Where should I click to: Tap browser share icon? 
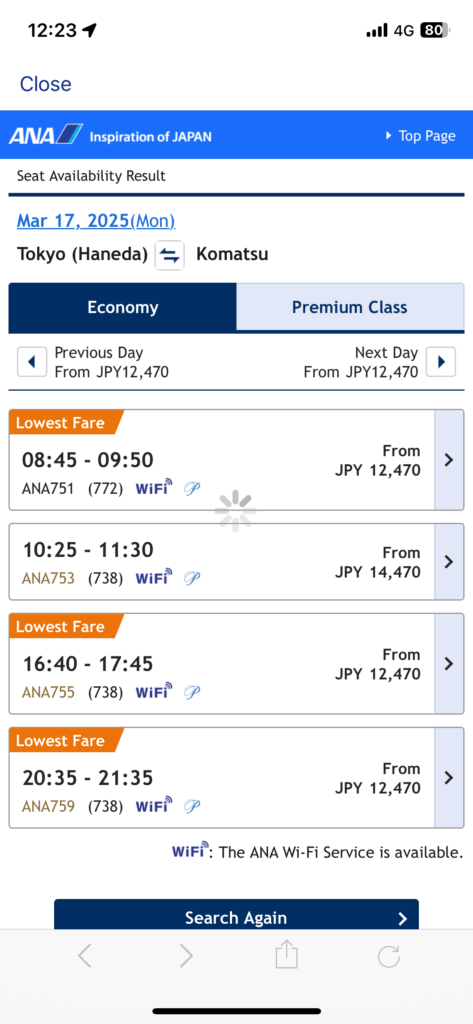click(x=286, y=957)
